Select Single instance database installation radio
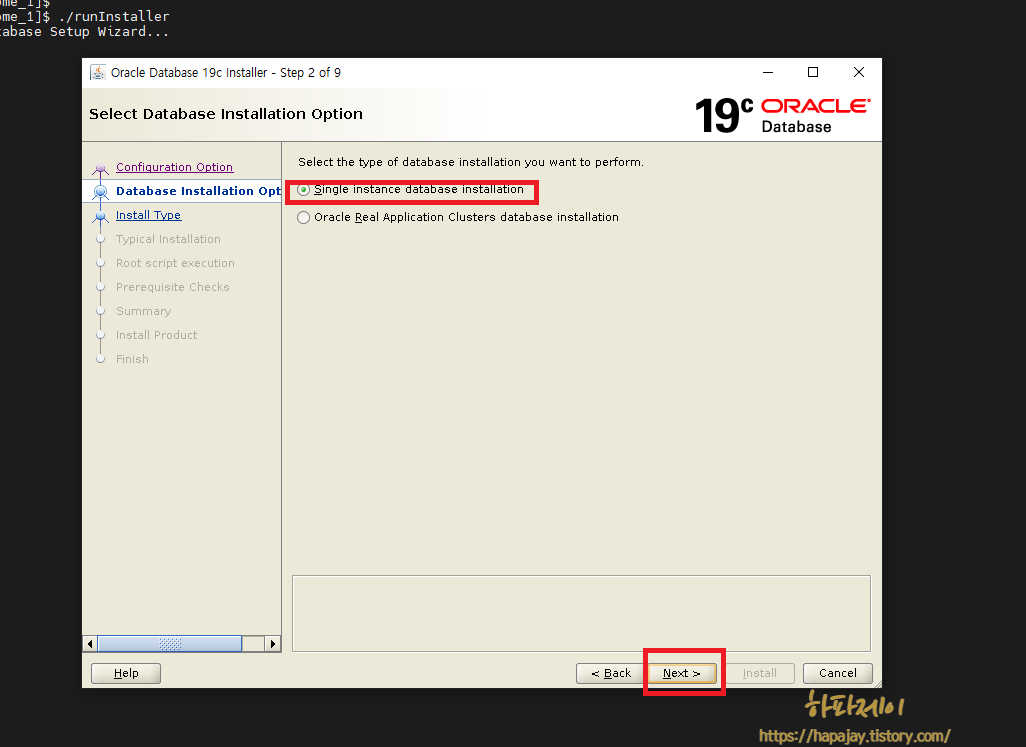The height and width of the screenshot is (747, 1026). tap(303, 190)
